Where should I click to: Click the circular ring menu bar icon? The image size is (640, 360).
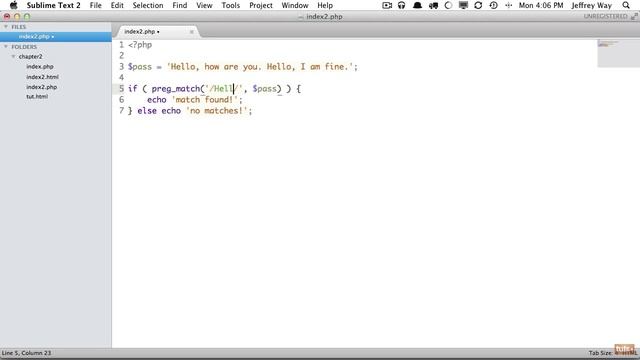pos(448,5)
